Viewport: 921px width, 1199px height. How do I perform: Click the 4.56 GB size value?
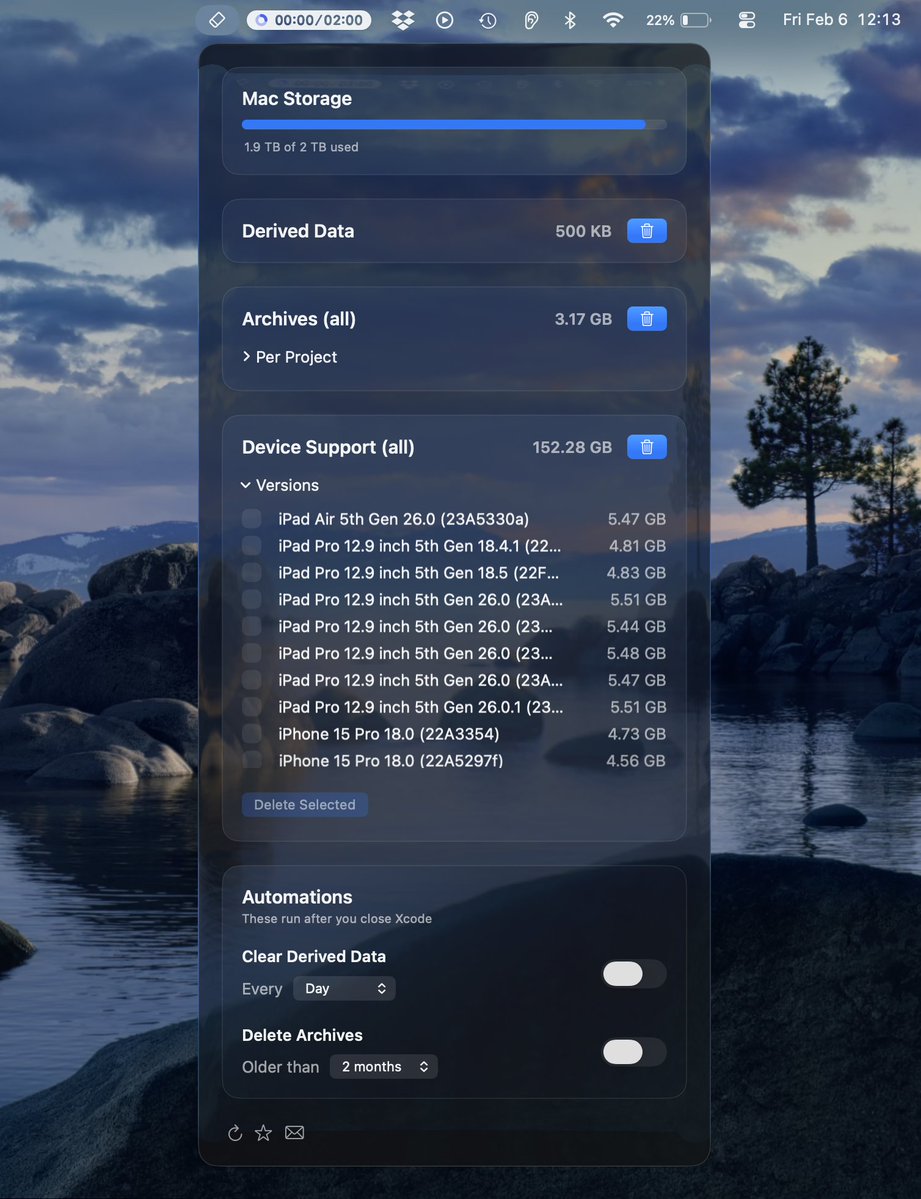(x=636, y=761)
